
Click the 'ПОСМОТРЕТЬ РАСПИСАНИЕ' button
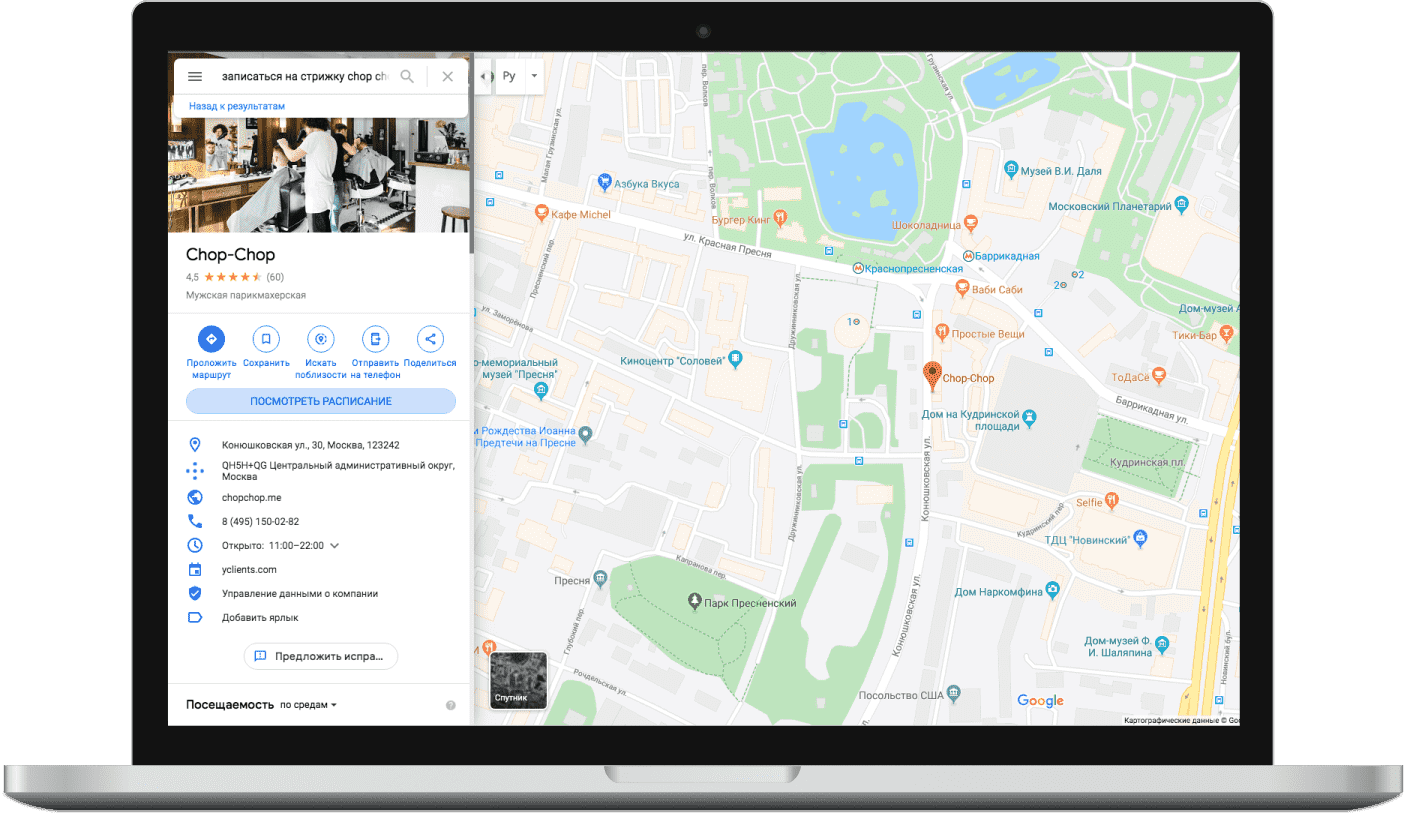(321, 401)
